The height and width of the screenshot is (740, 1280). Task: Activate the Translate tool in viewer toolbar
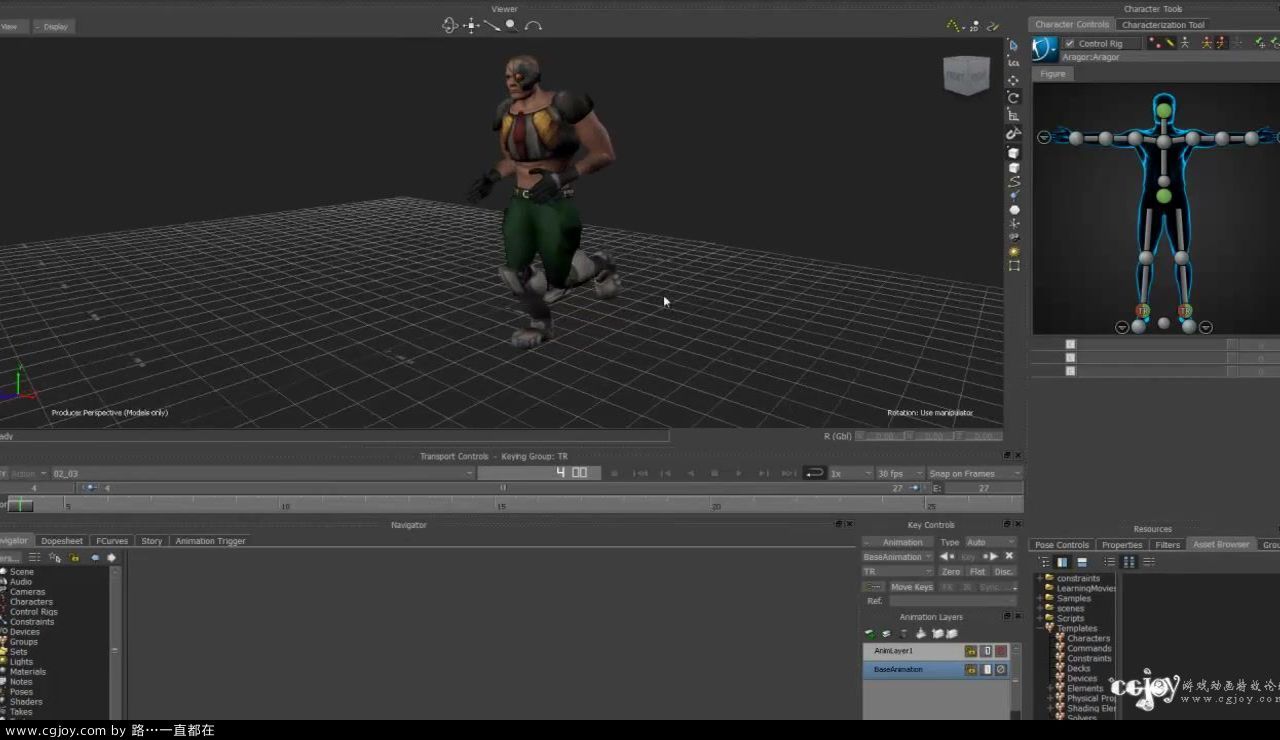(1013, 81)
